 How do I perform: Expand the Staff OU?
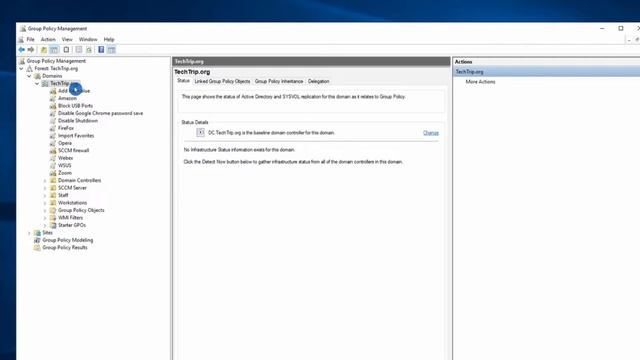point(45,195)
